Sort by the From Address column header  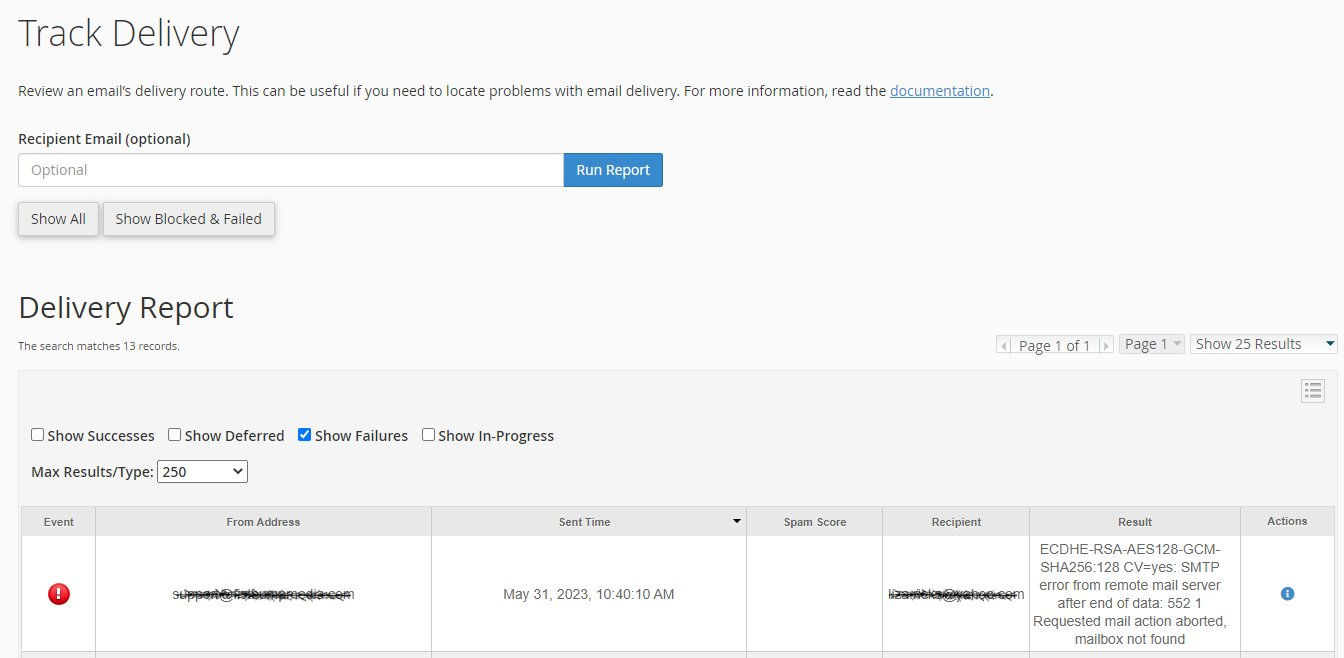(x=263, y=522)
